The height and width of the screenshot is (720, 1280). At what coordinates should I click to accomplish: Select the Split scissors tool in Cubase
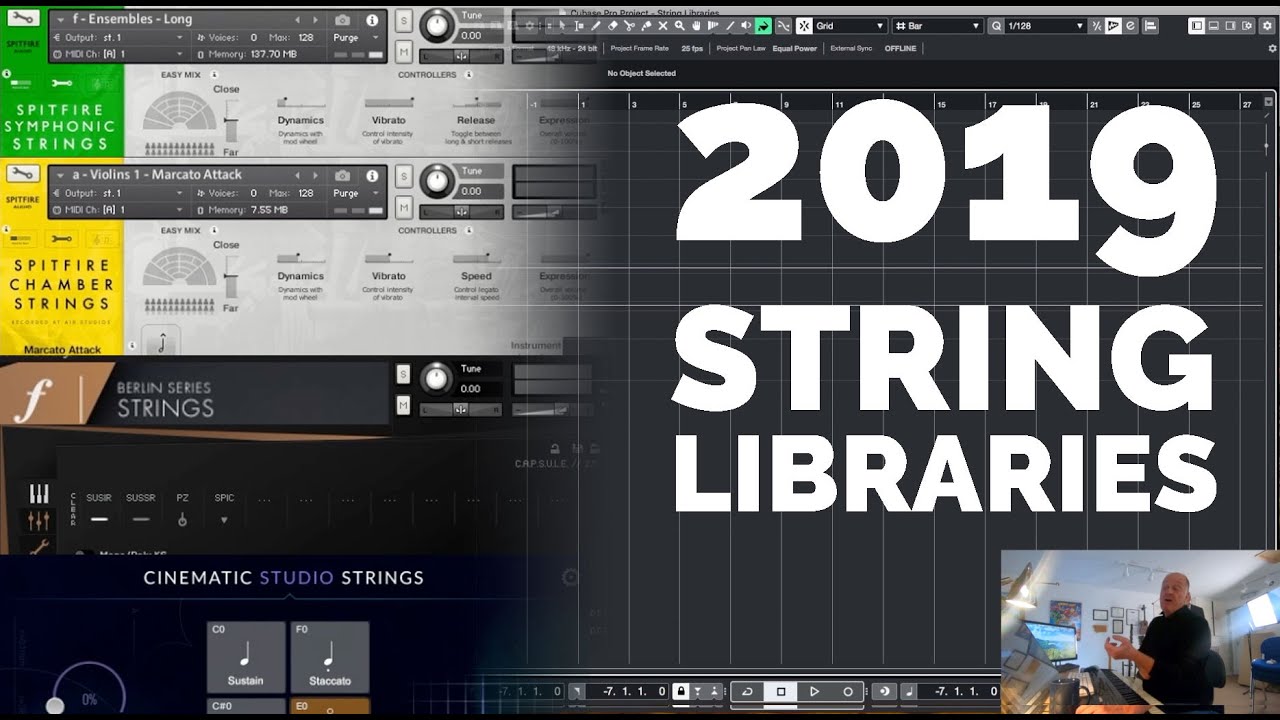click(x=628, y=26)
